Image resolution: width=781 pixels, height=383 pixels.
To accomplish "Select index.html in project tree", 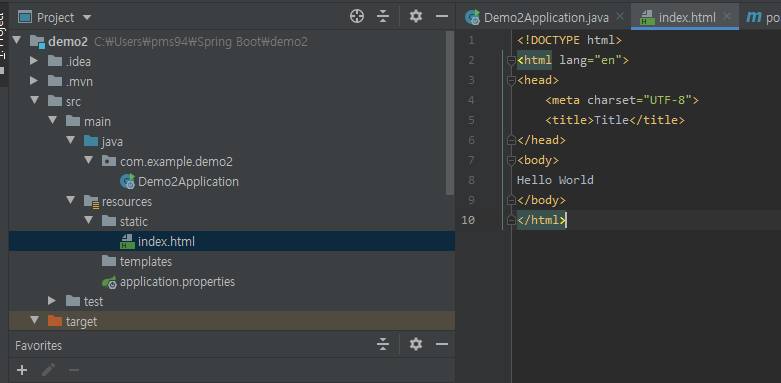I will pos(166,242).
